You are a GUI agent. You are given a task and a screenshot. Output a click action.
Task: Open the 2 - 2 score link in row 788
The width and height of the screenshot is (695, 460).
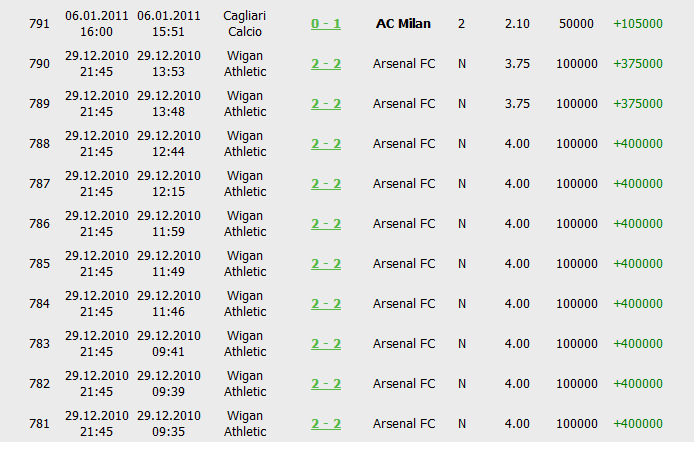325,144
